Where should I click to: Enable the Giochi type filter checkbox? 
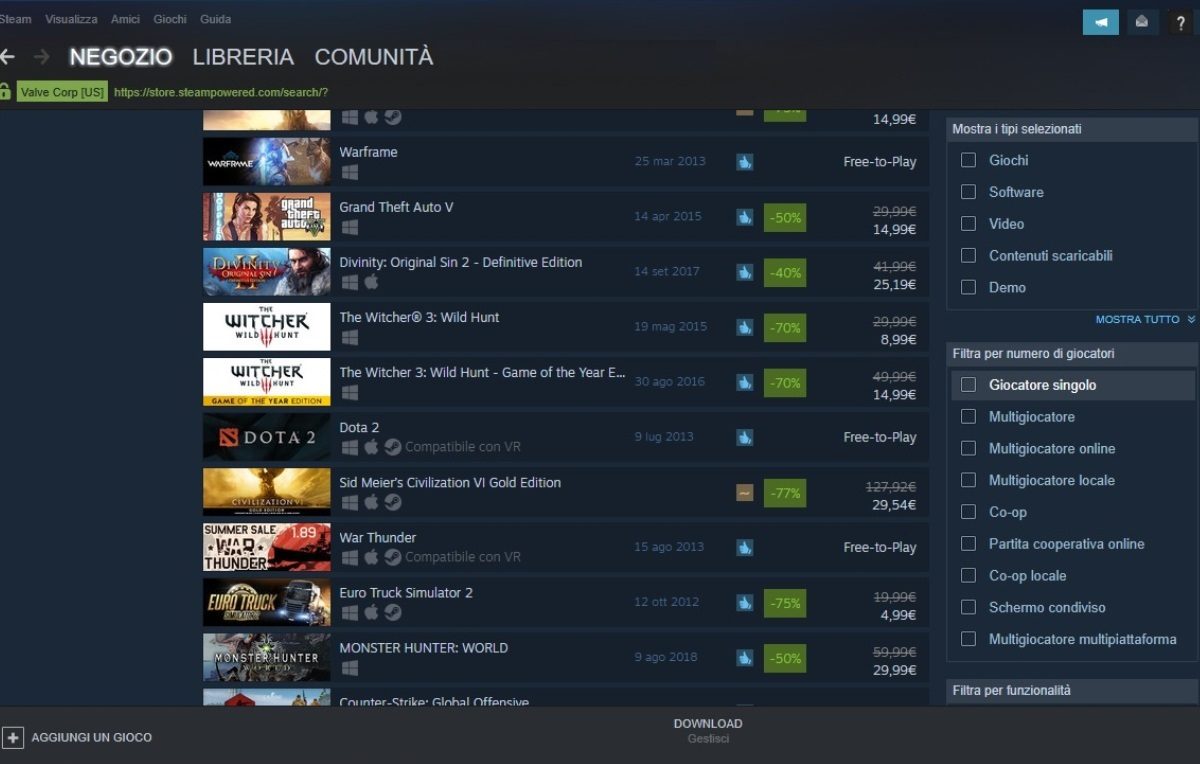(x=968, y=160)
